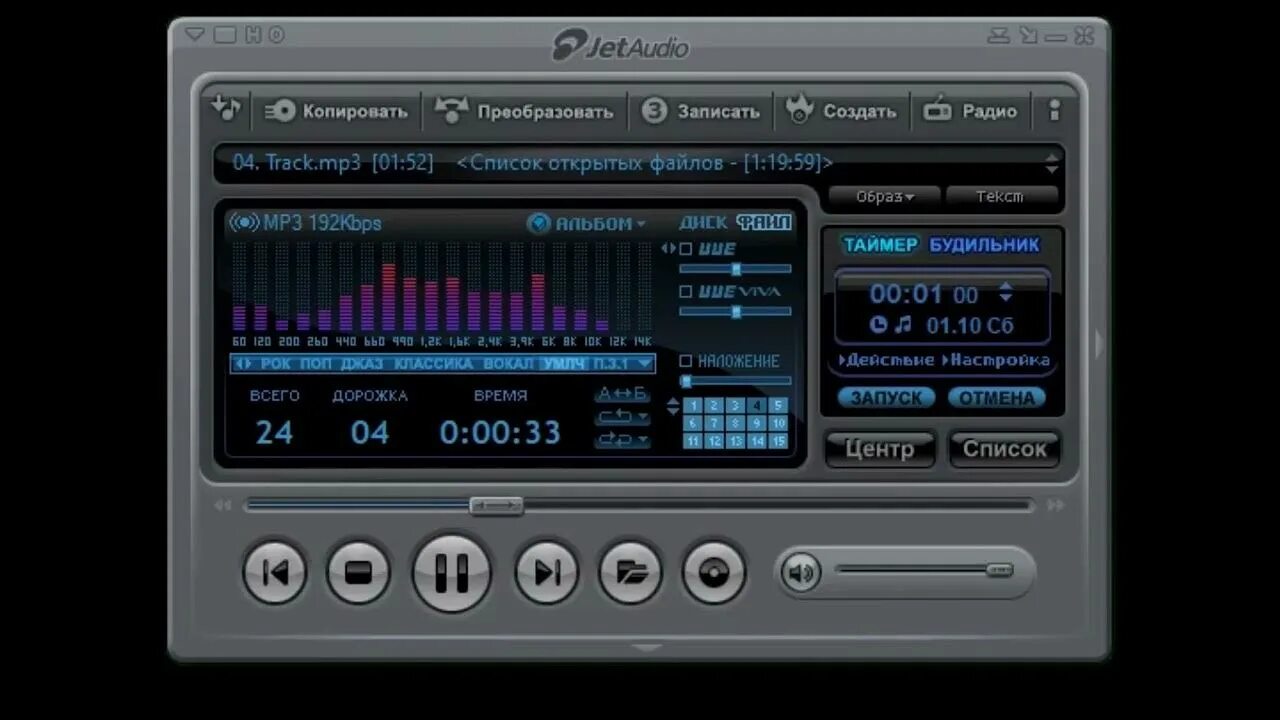
Task: Open the Записать burn tool
Action: coord(700,111)
